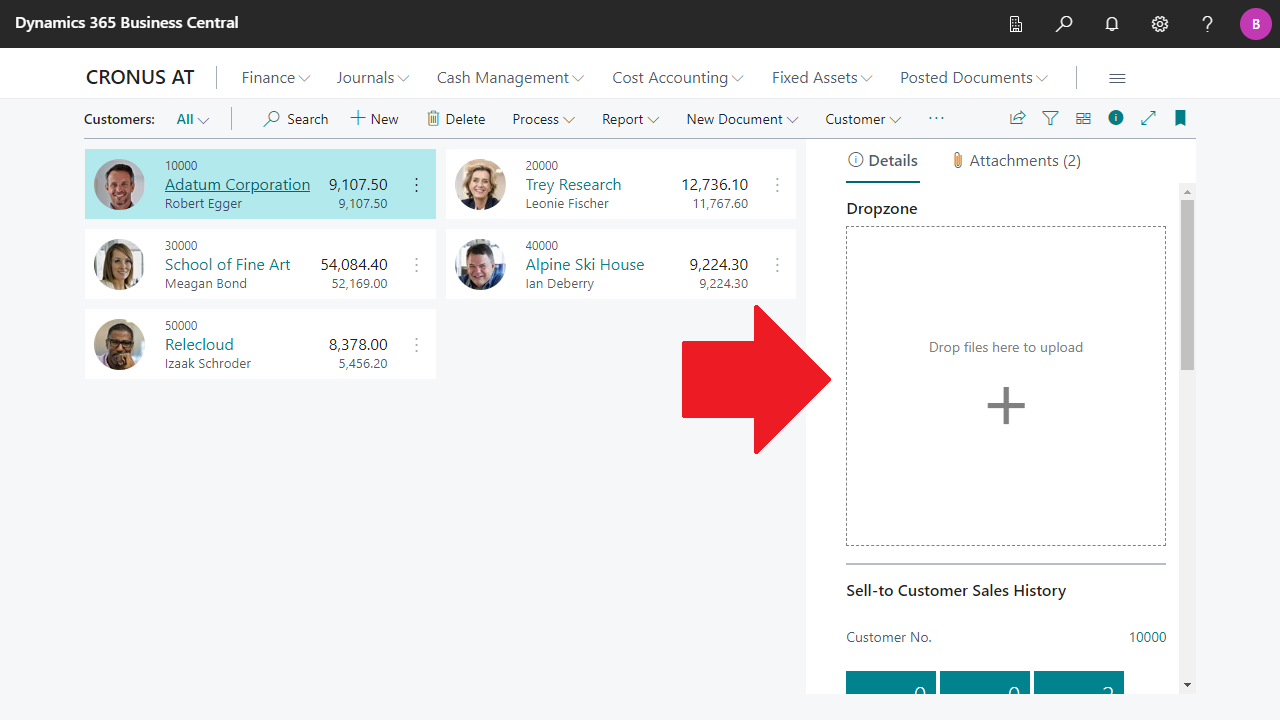Switch to the Attachments (2) tab
Viewport: 1280px width, 720px height.
(x=1016, y=161)
